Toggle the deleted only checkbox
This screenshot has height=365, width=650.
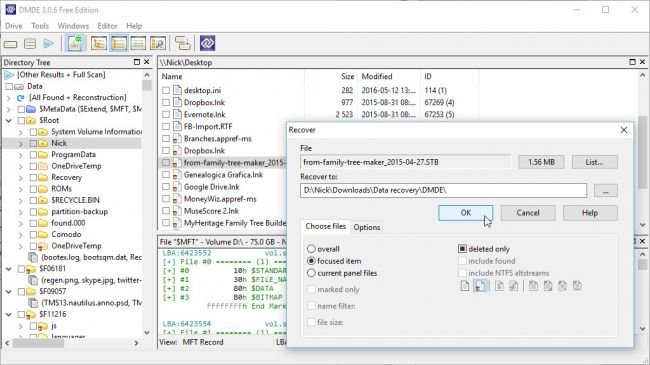(462, 249)
